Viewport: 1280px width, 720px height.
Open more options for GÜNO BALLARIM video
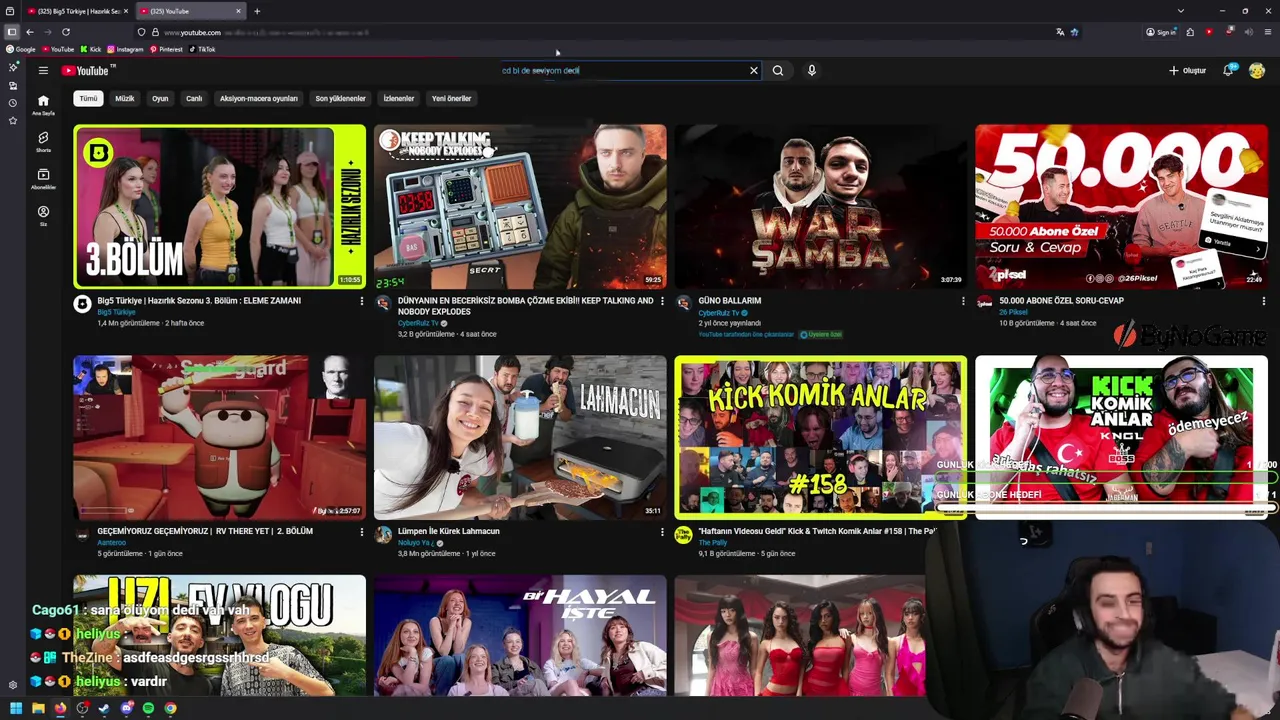[963, 301]
